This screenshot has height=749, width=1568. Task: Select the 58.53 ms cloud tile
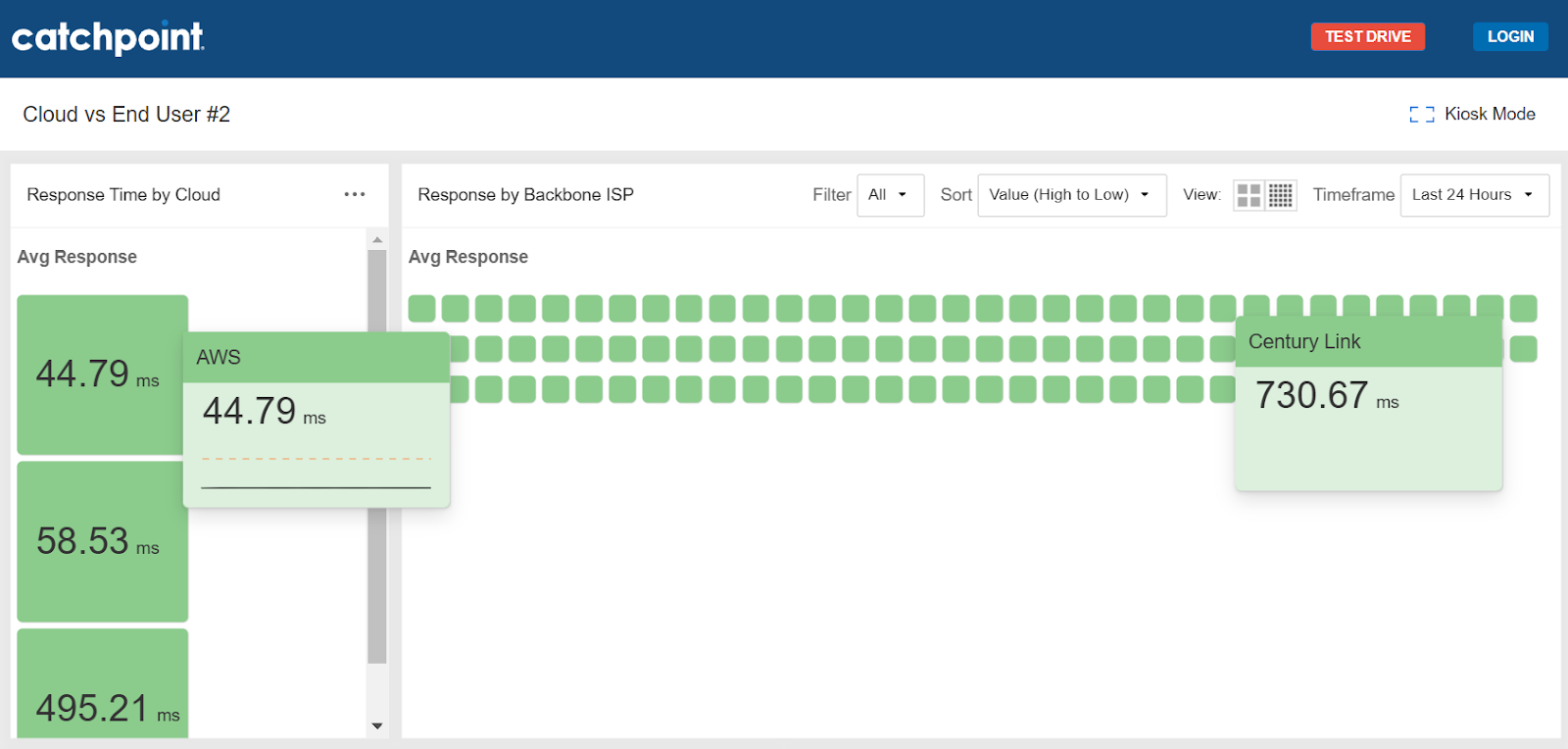click(x=102, y=541)
